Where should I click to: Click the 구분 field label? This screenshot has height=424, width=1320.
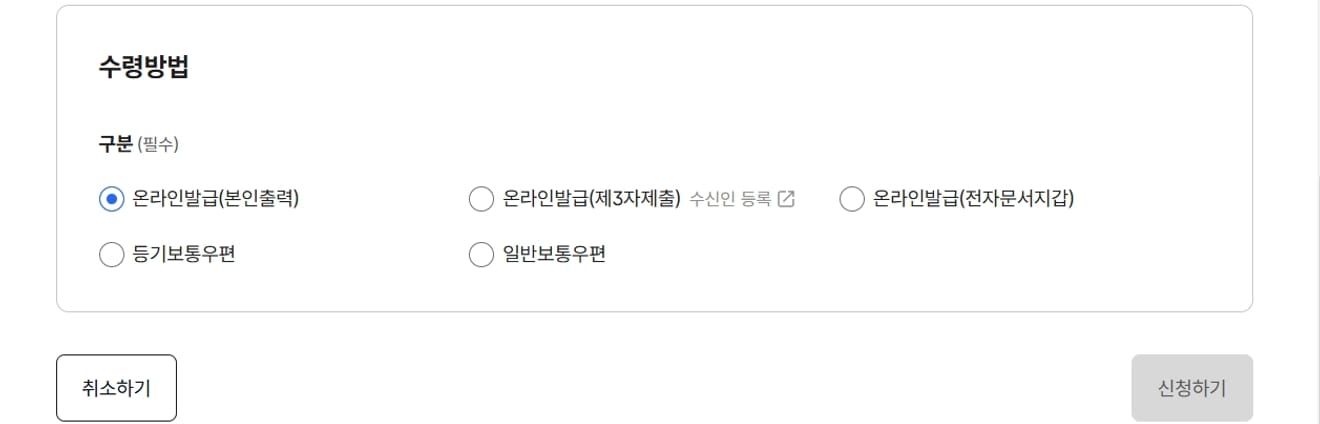coord(115,144)
